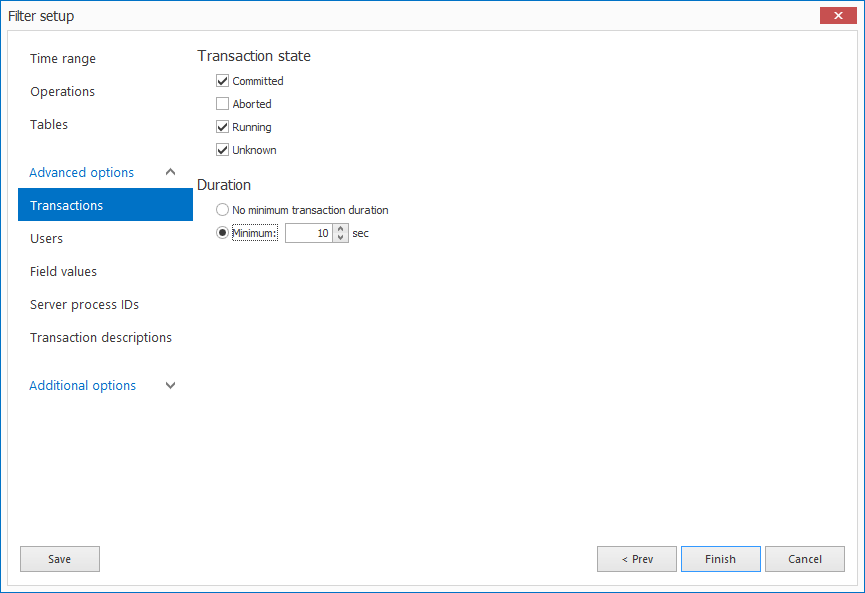Select No minimum transaction duration
The image size is (865, 593).
point(222,210)
